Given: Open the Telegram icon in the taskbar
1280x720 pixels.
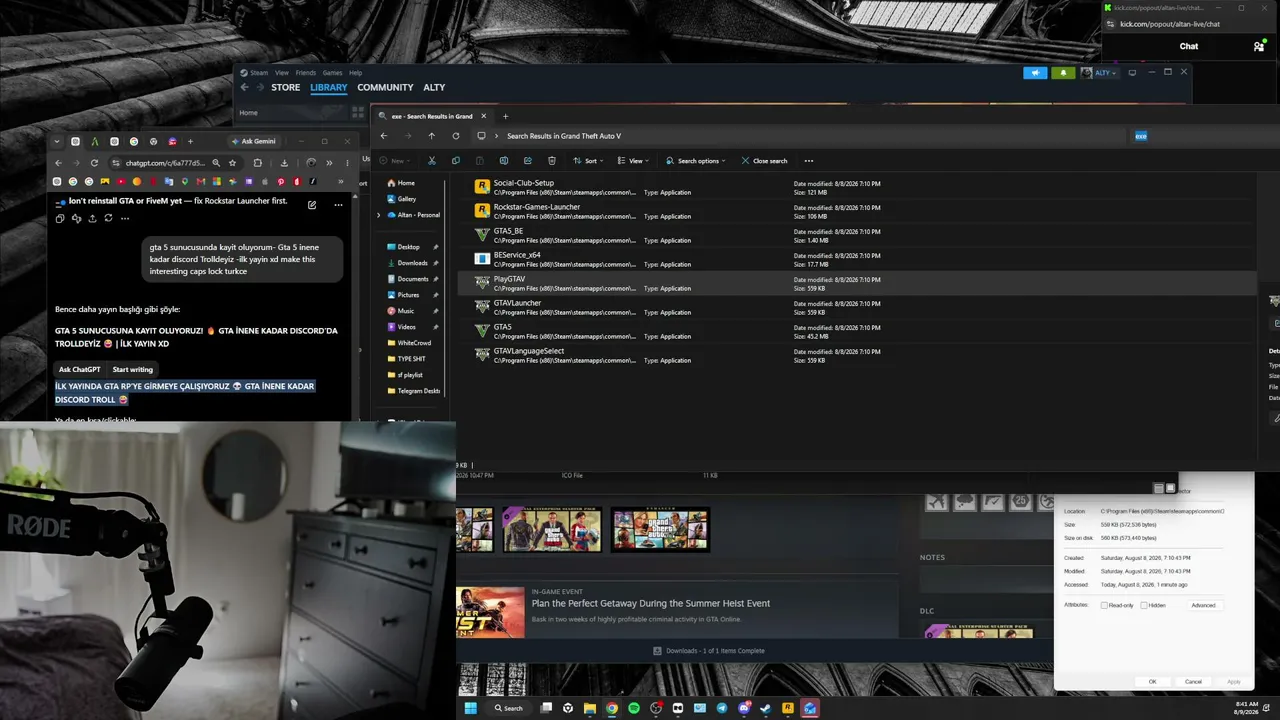Looking at the screenshot, I should pyautogui.click(x=722, y=708).
